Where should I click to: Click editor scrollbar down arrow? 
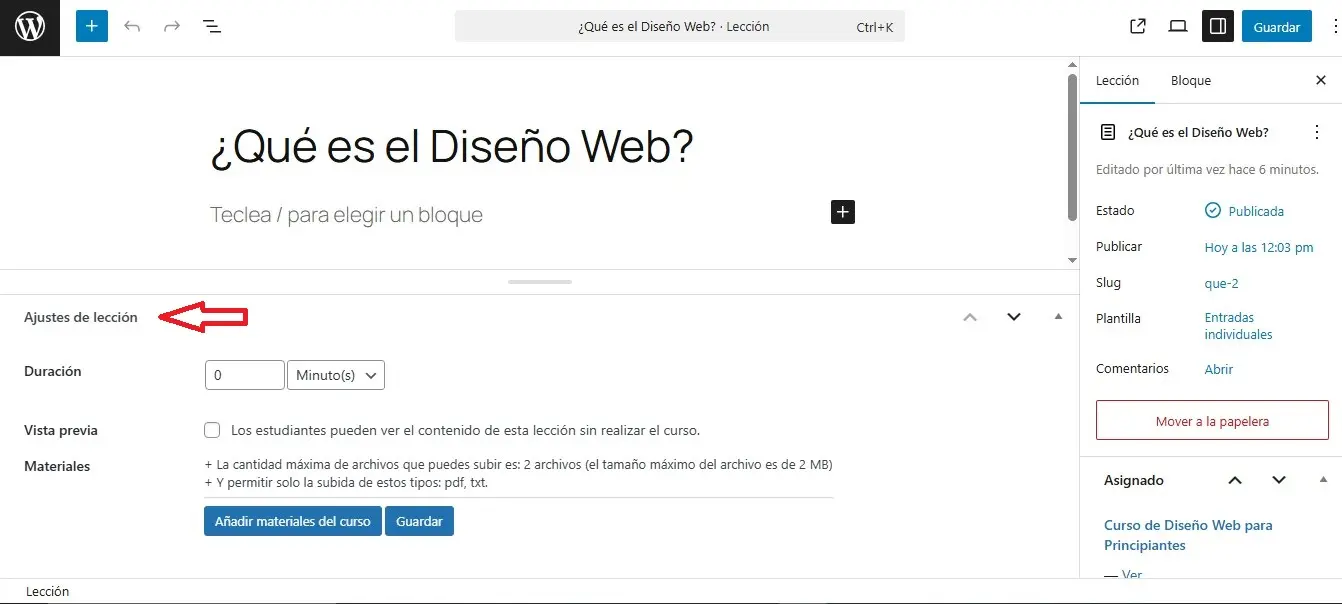tap(1073, 260)
